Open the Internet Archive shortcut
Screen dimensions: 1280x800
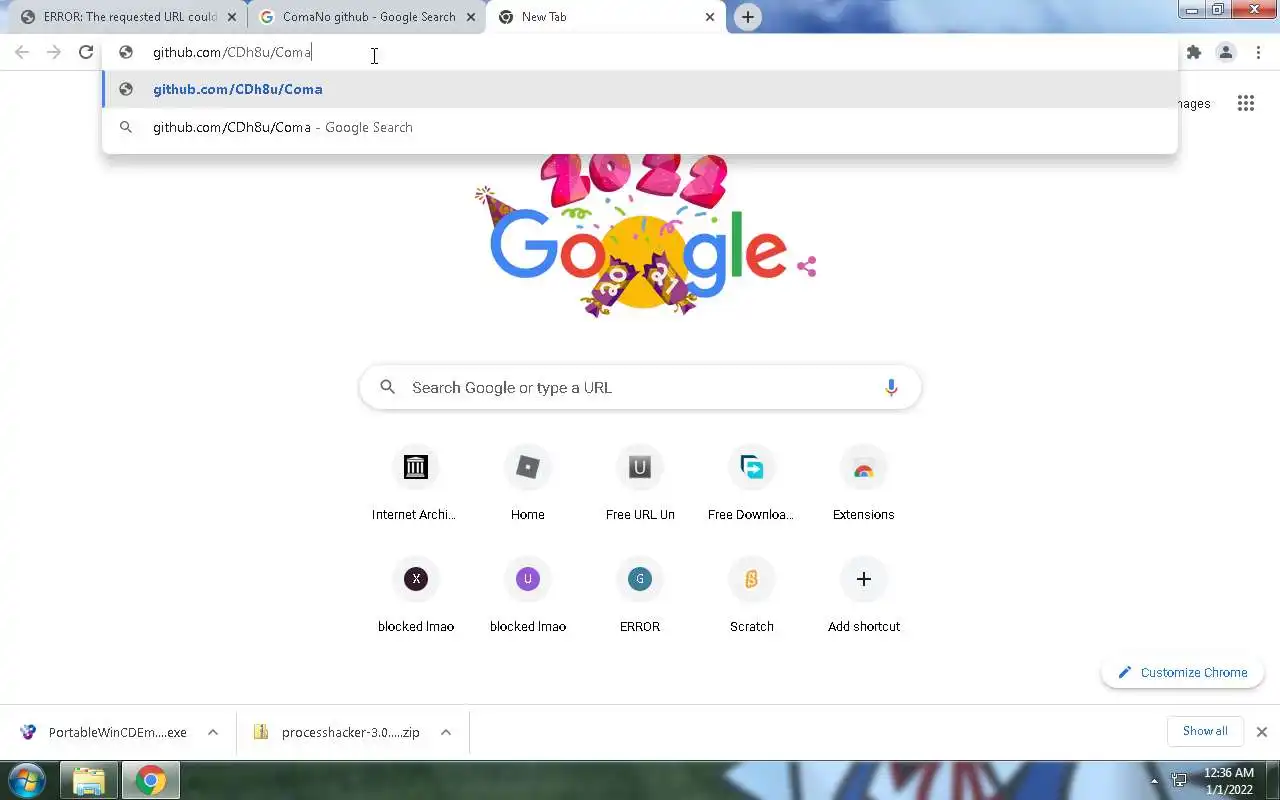[415, 485]
